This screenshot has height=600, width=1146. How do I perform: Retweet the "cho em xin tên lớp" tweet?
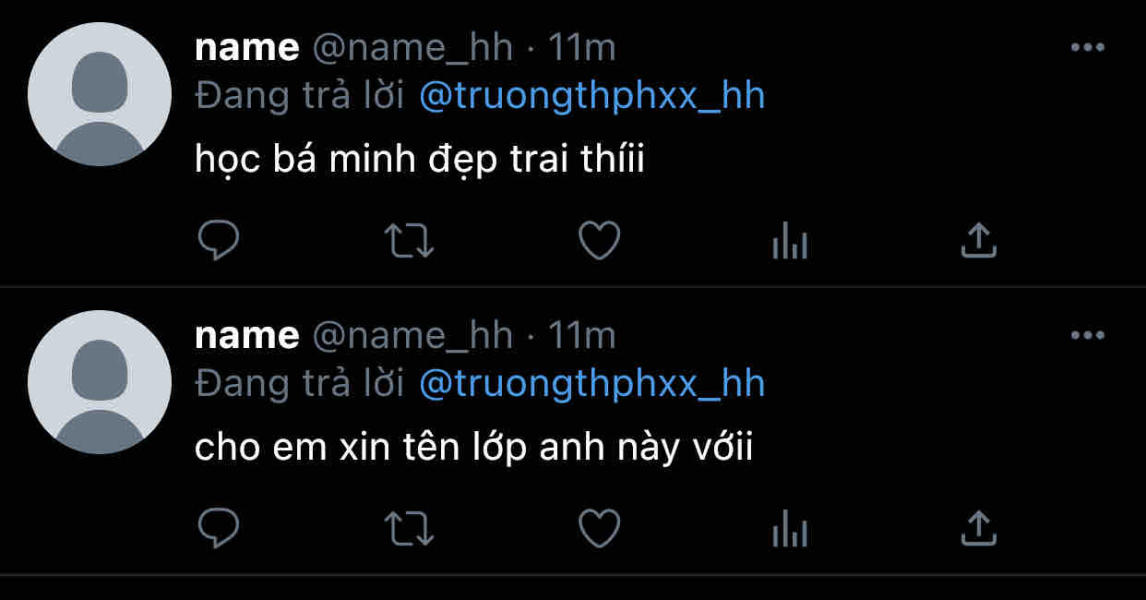point(409,529)
